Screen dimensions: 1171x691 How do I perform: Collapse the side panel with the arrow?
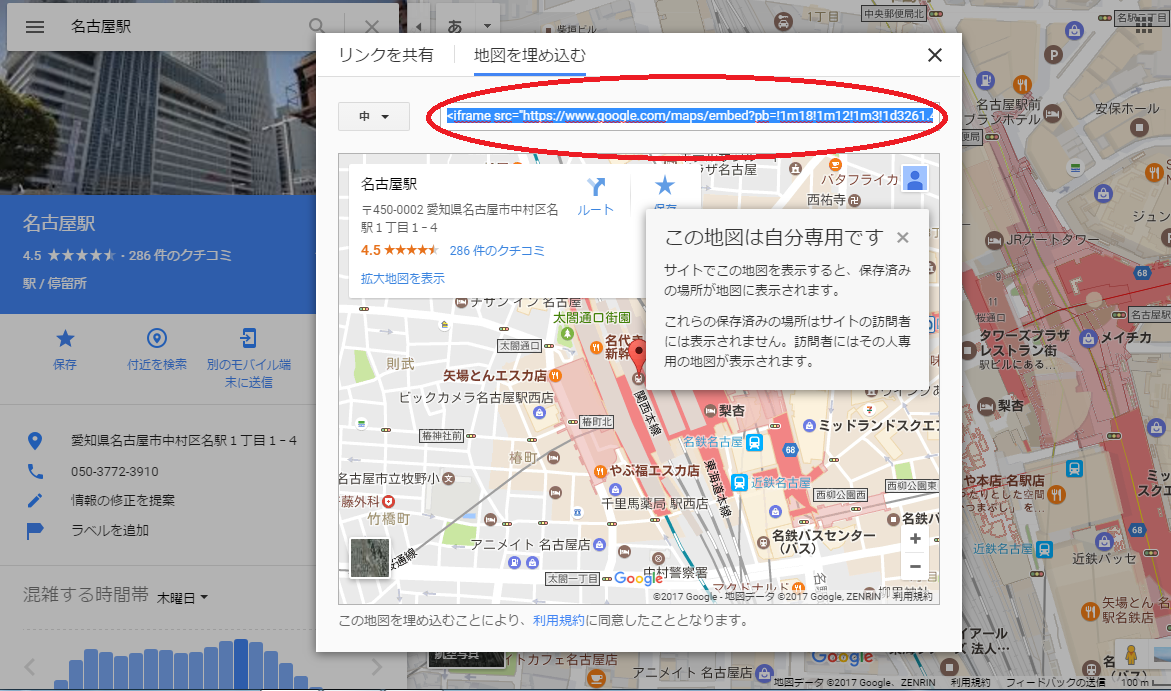coord(418,26)
